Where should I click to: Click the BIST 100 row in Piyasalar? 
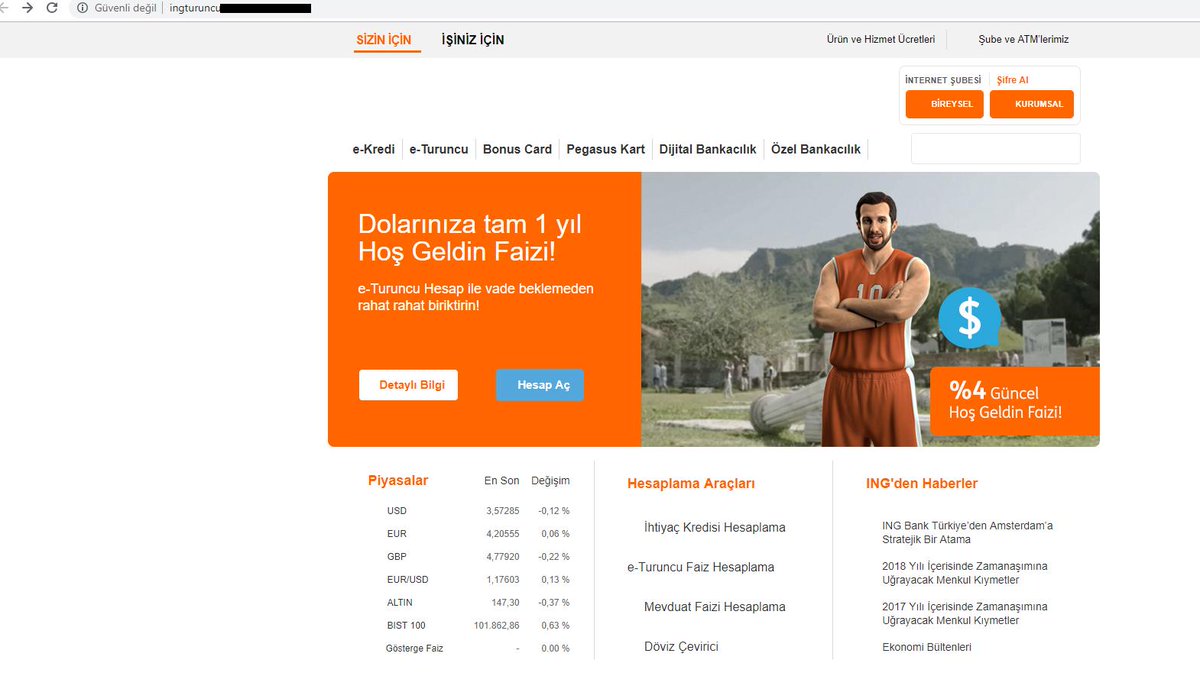click(478, 626)
